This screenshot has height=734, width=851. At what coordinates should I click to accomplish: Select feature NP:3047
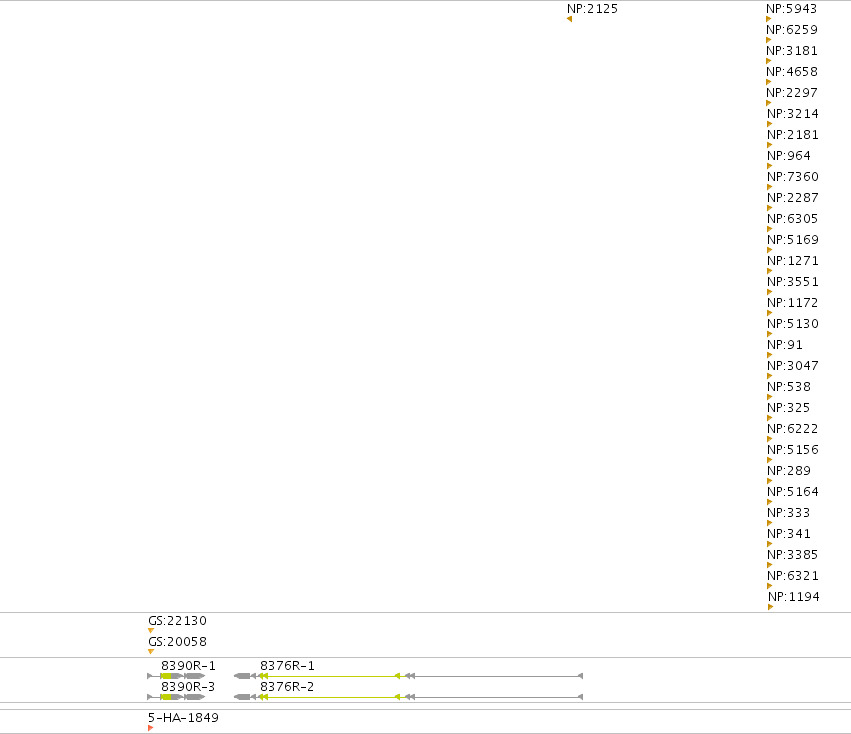[x=792, y=366]
